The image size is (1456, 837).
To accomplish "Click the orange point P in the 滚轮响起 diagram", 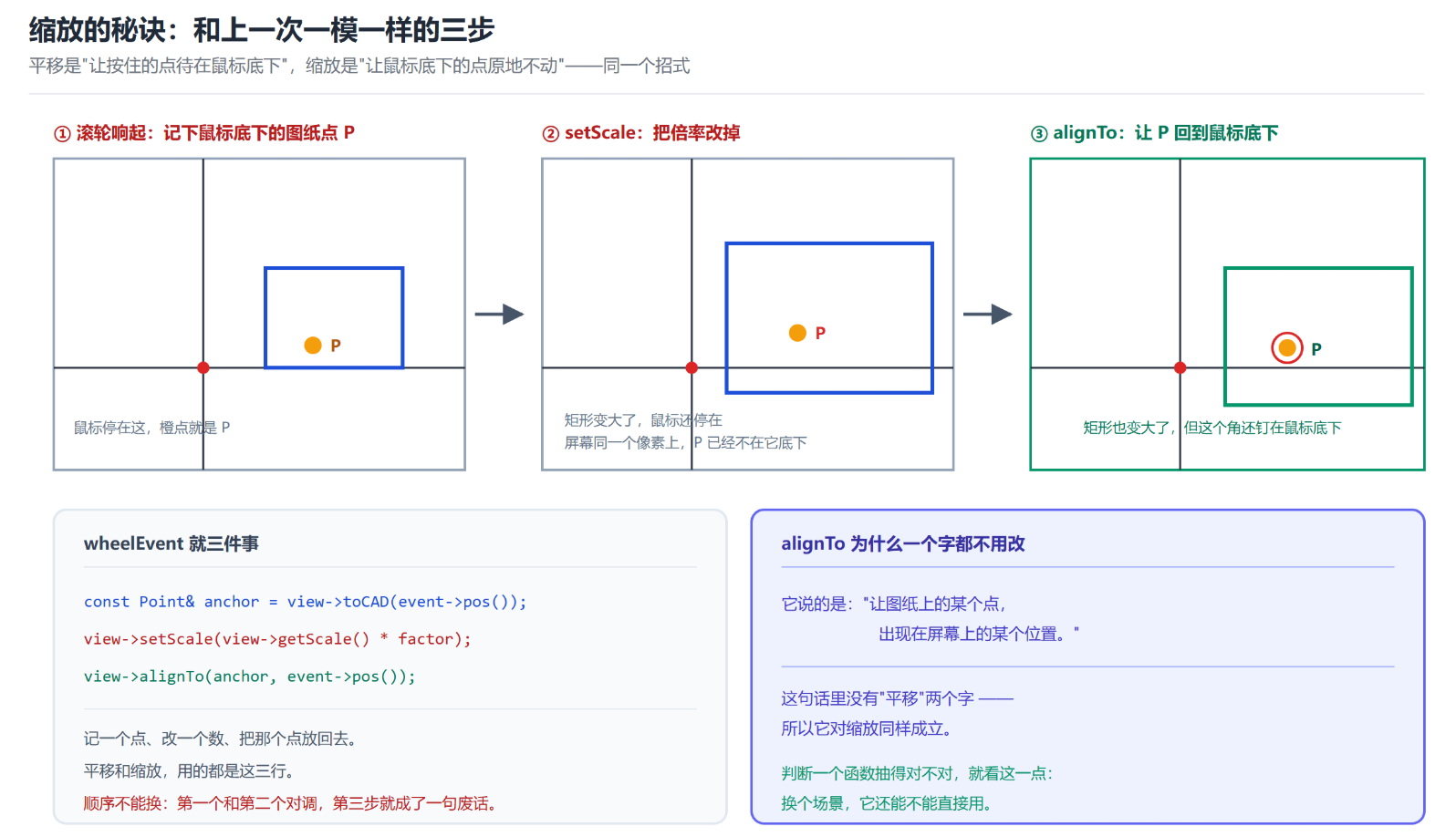I will coord(313,346).
